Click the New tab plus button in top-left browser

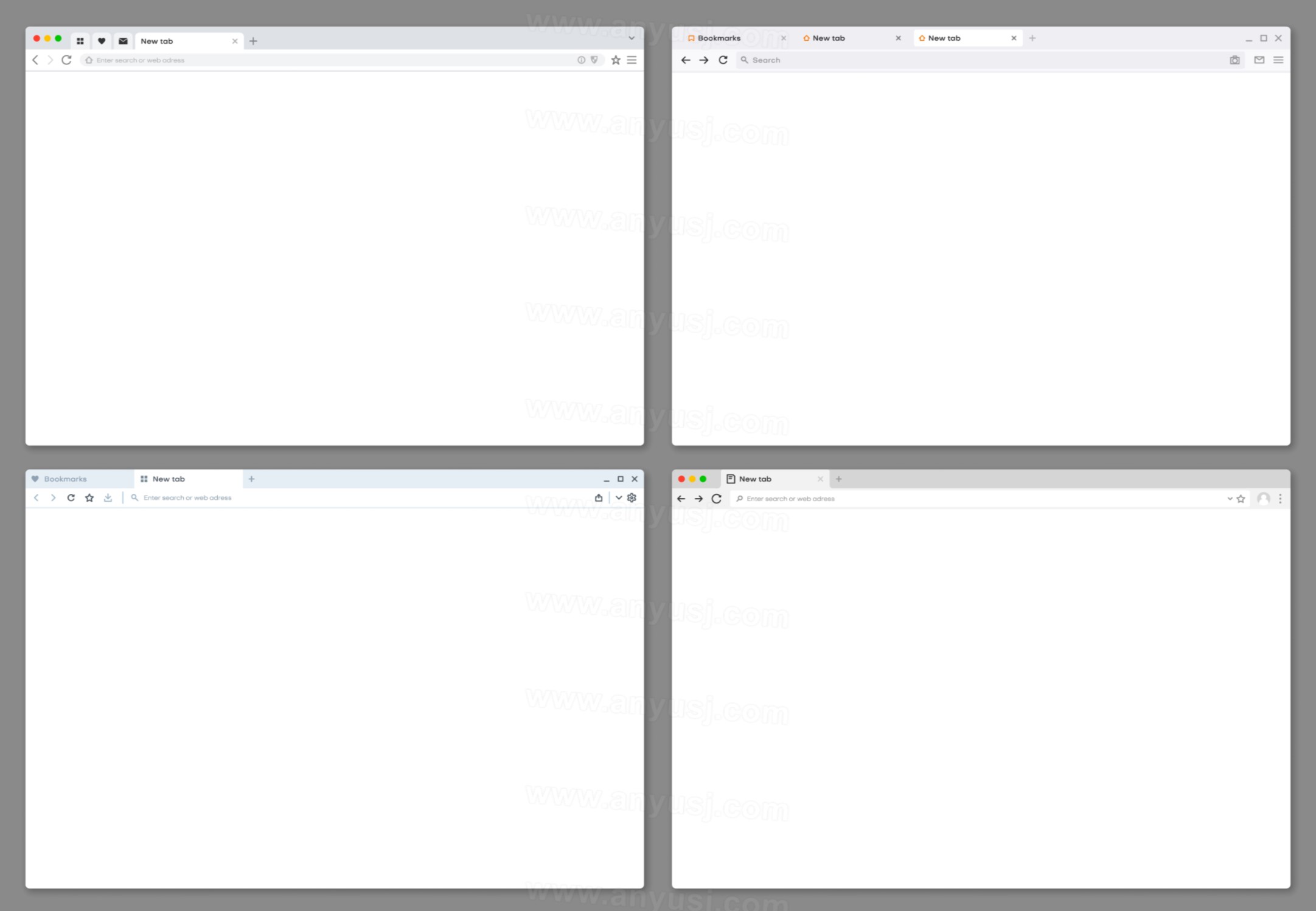pos(253,40)
